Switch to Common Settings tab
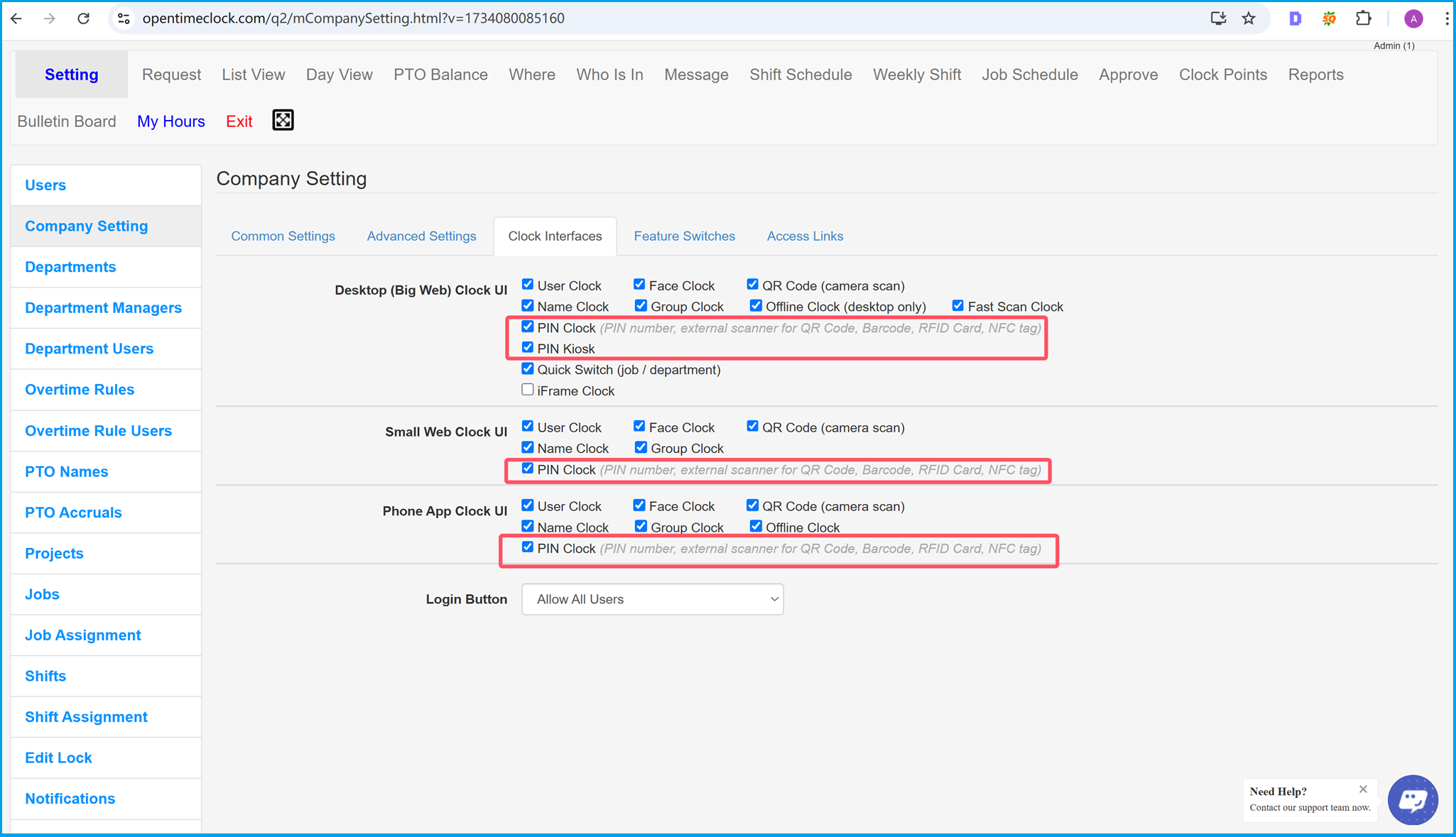 coord(283,236)
